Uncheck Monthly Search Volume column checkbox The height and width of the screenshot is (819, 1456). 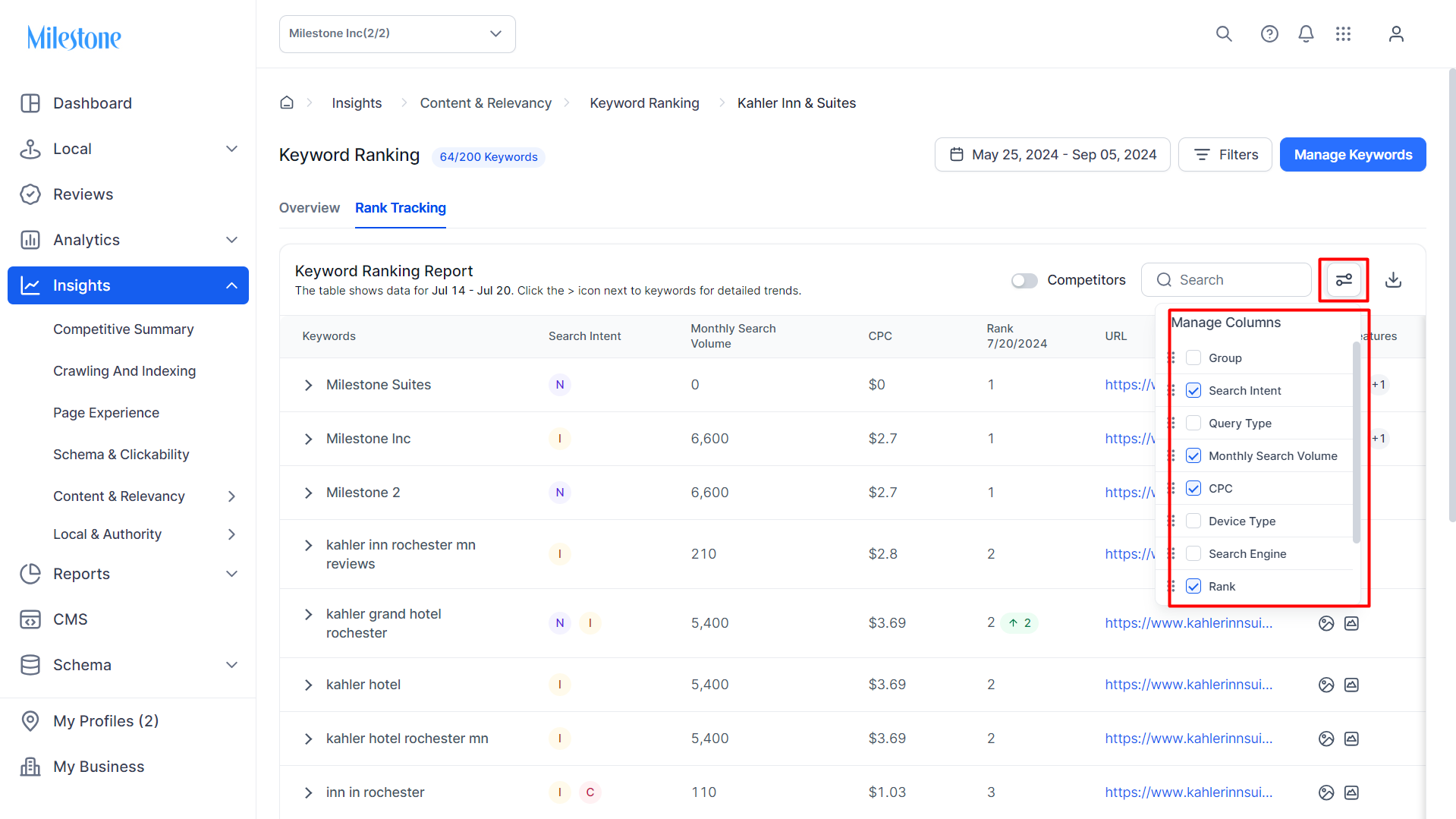pyautogui.click(x=1193, y=455)
